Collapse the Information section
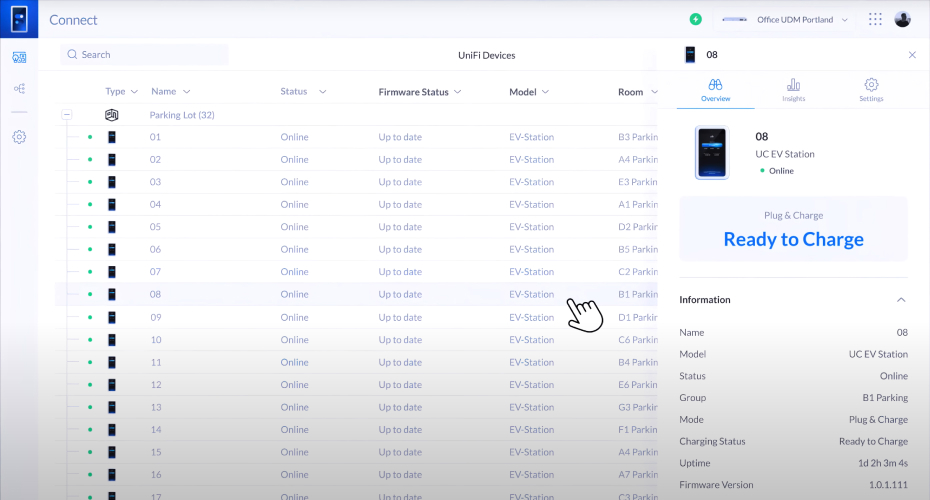The image size is (930, 500). (x=901, y=300)
